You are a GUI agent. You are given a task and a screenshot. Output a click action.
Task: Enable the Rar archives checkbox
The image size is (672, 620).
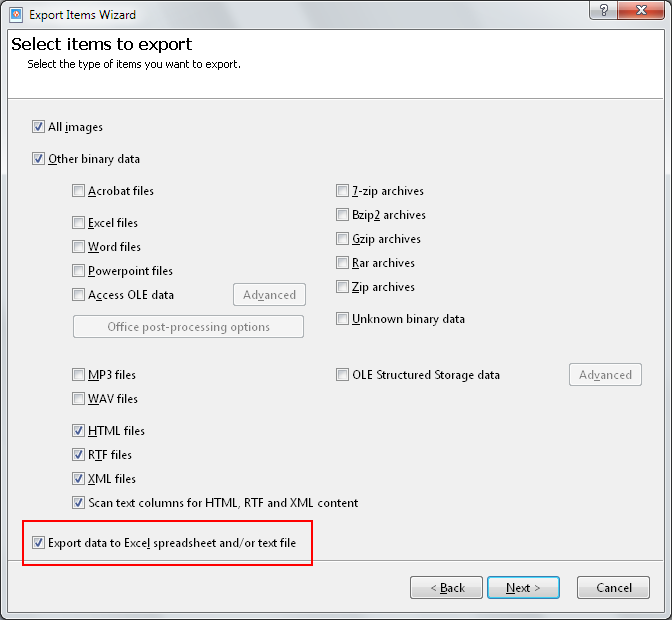pyautogui.click(x=343, y=263)
